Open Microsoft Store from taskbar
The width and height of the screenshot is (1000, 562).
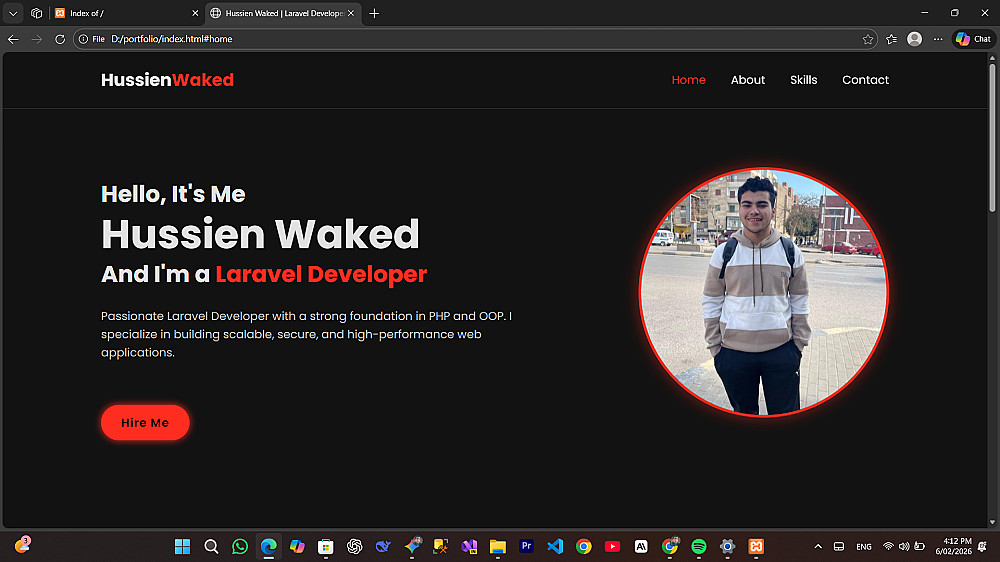pyautogui.click(x=326, y=546)
